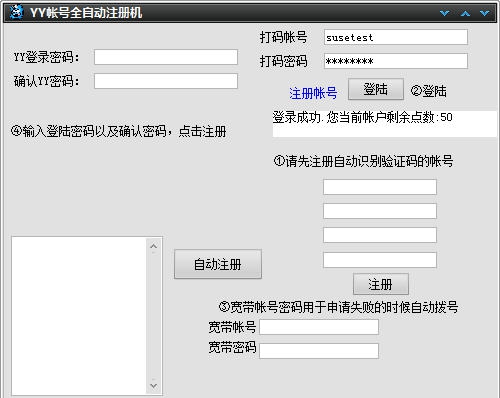Click the log list scroll-down arrow
The image size is (500, 398).
click(153, 385)
